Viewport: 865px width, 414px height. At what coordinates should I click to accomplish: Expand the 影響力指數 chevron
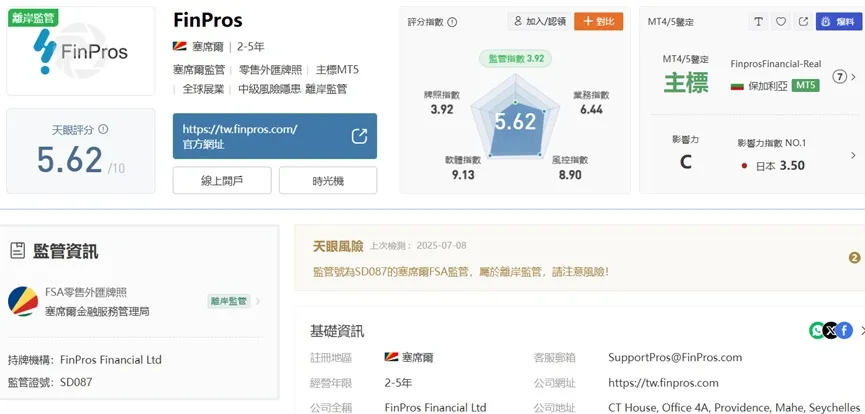[854, 156]
